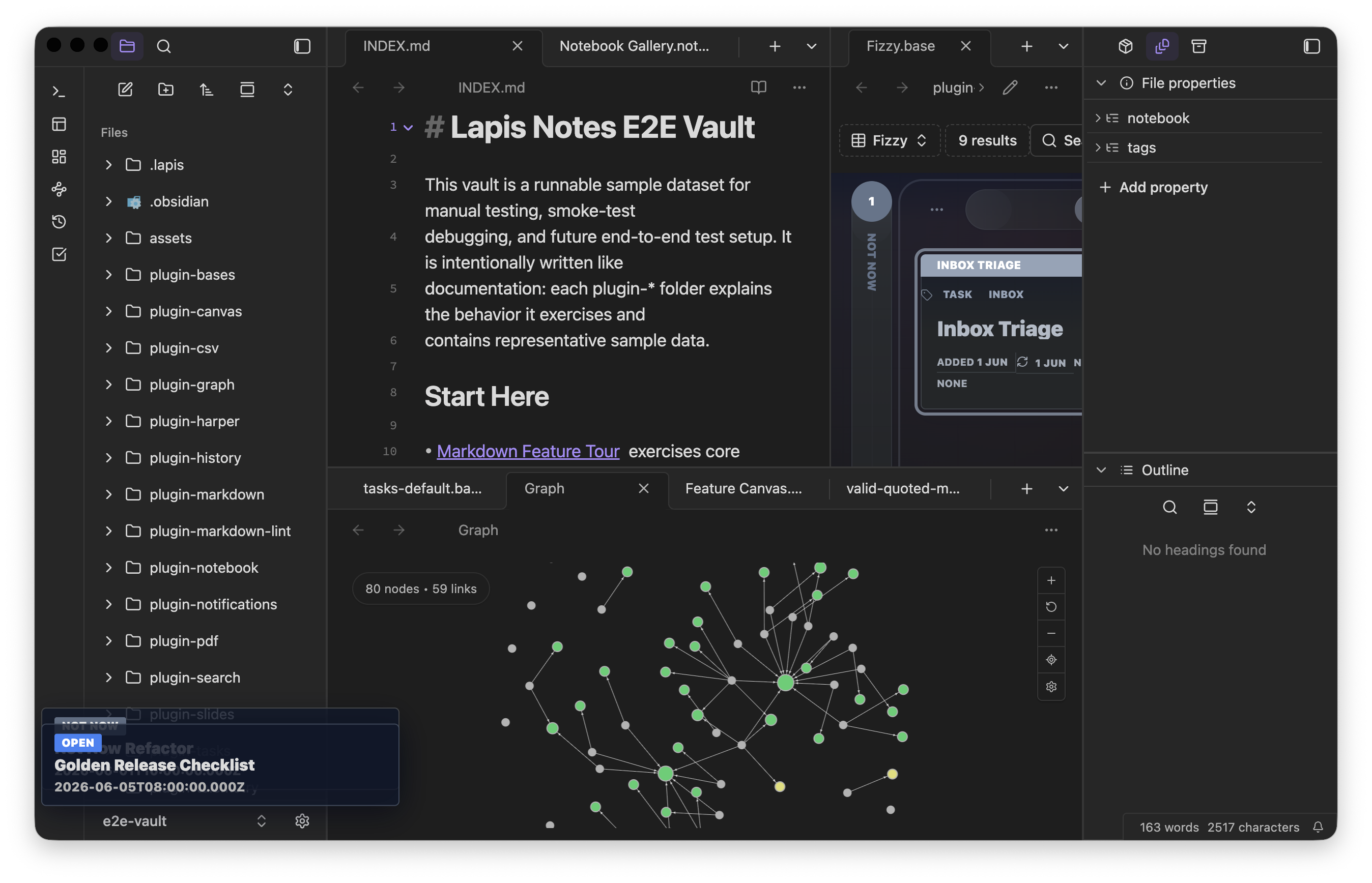Add new tab in INDEX.md pane

(775, 46)
